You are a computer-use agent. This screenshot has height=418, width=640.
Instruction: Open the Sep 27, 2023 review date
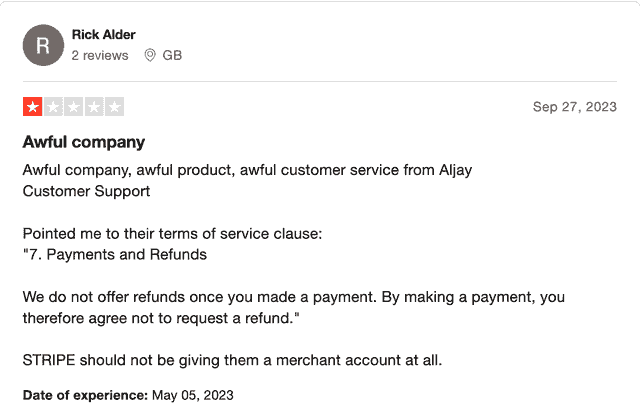(x=575, y=107)
